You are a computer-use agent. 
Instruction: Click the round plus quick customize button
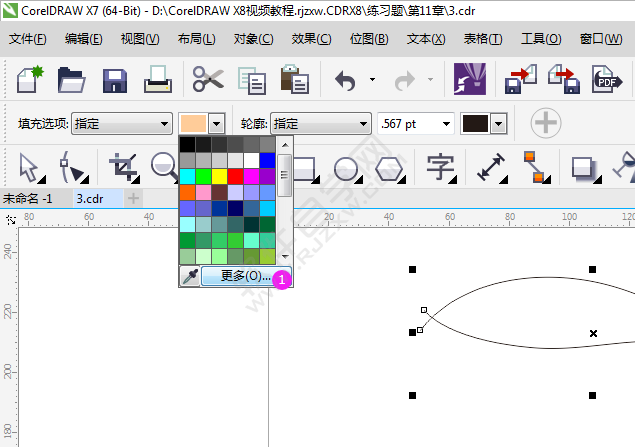546,123
